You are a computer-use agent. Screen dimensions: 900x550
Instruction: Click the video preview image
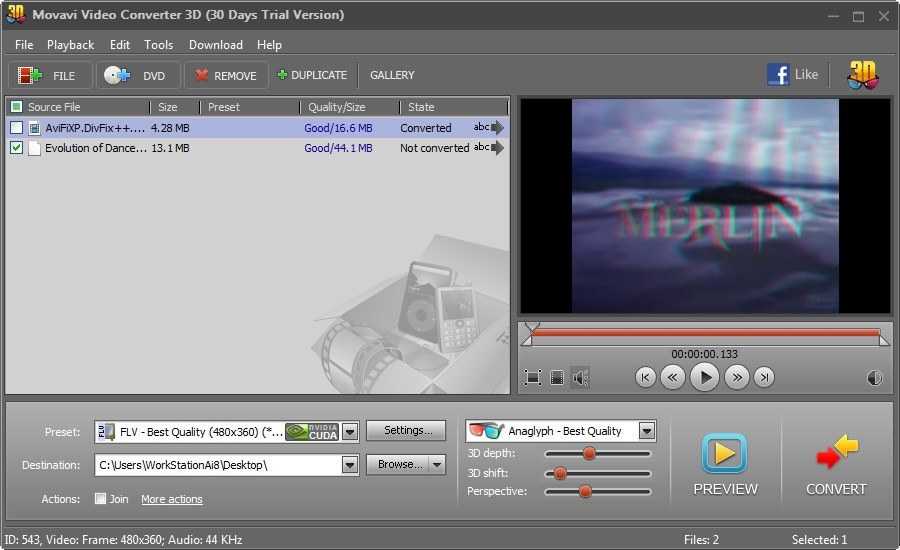(705, 206)
